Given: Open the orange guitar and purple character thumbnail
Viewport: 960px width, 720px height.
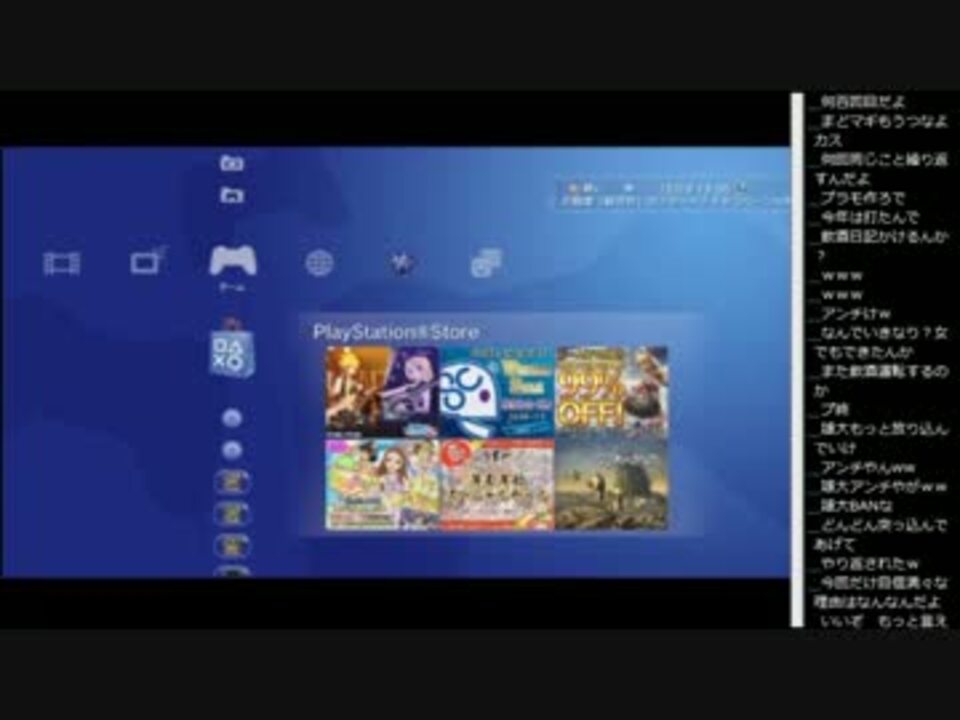Looking at the screenshot, I should (381, 391).
